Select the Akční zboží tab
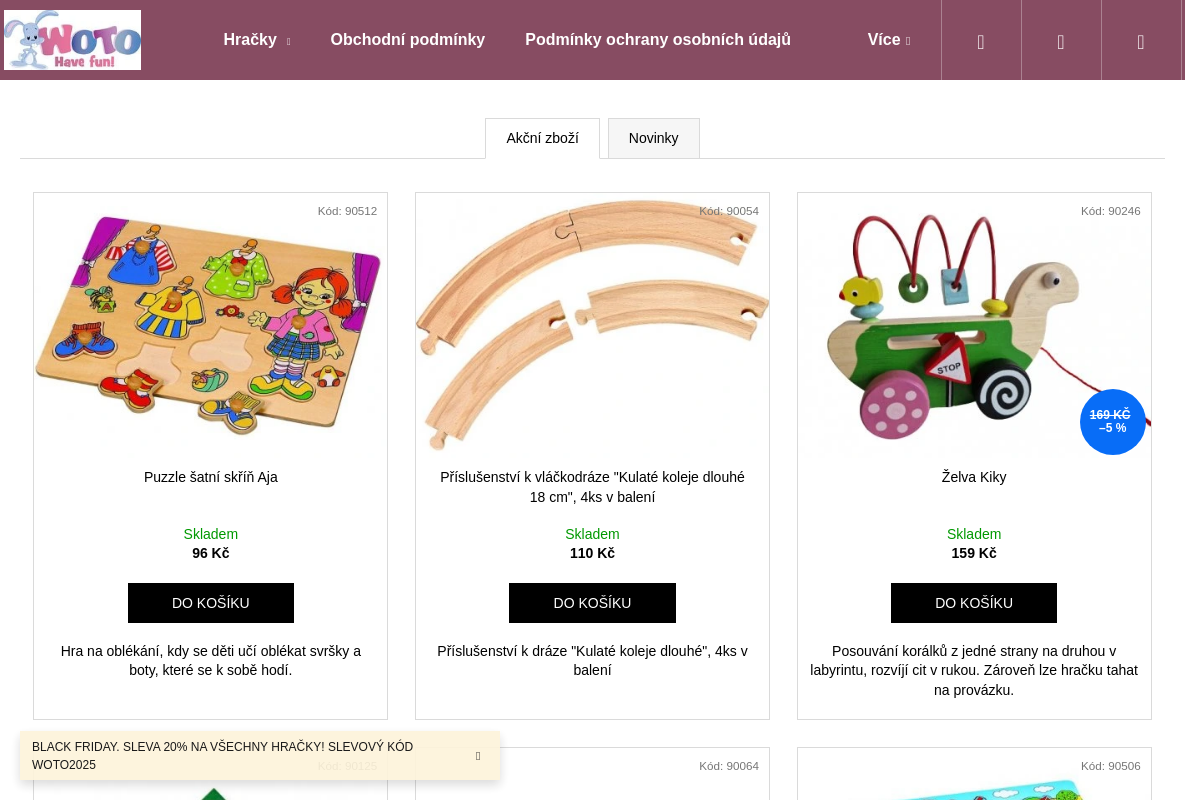The image size is (1200, 800). click(542, 138)
